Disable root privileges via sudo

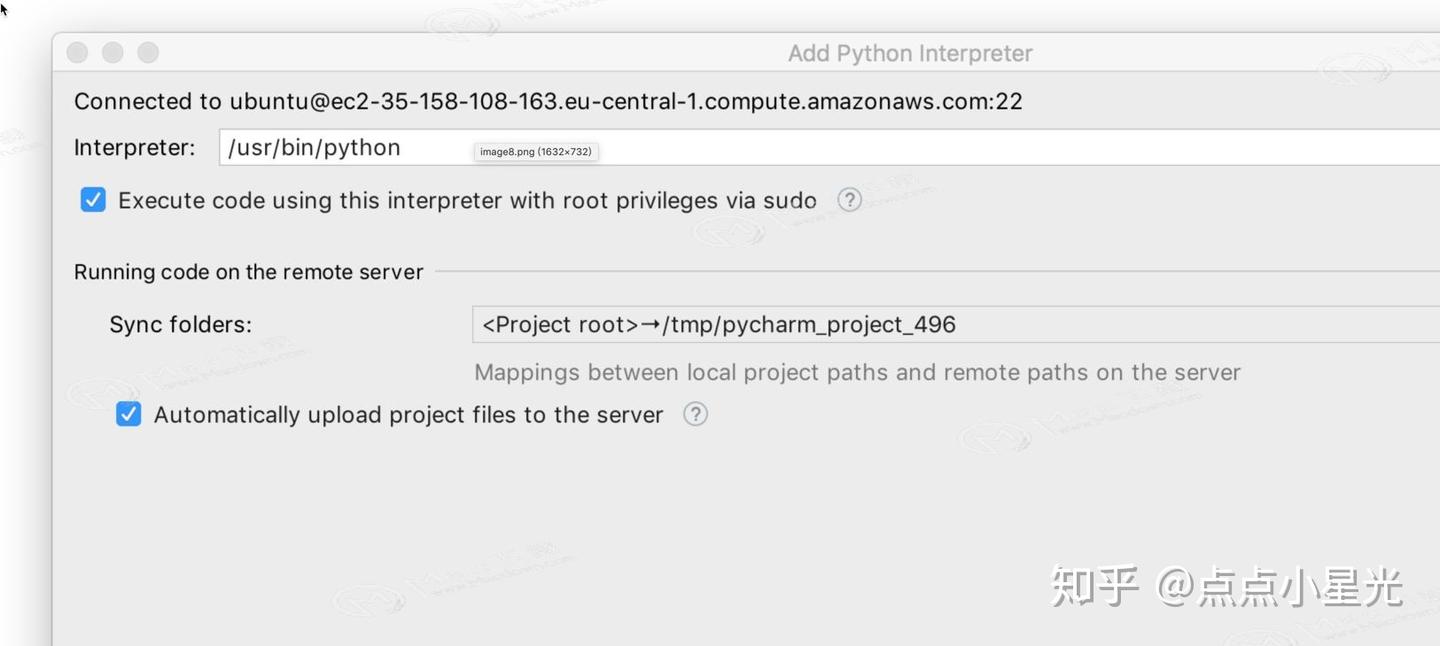[92, 199]
